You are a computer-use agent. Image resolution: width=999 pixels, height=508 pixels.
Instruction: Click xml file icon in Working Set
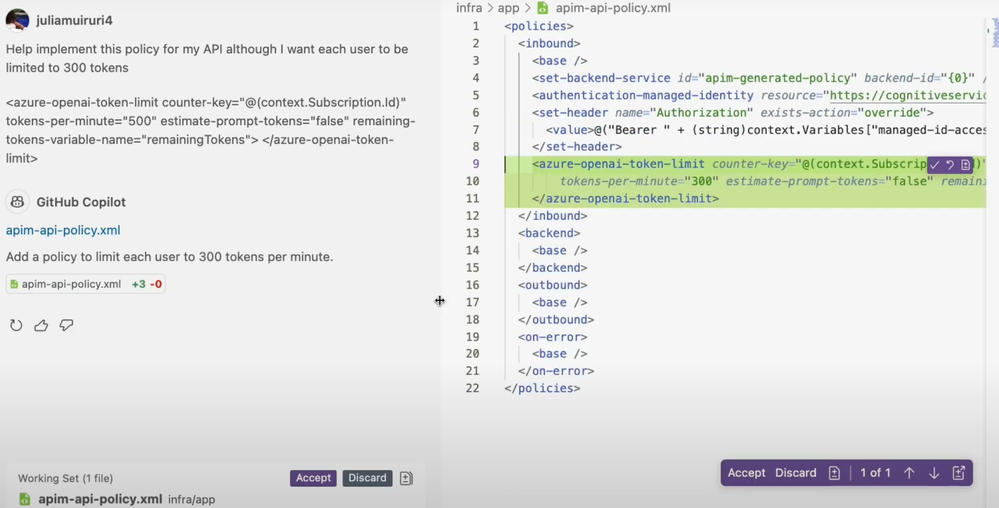[24, 499]
